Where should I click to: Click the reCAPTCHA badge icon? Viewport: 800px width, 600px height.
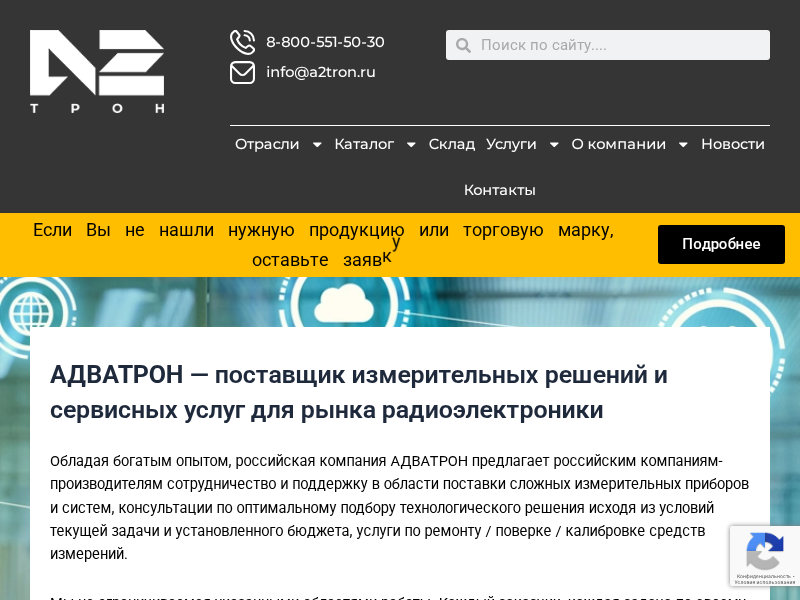pyautogui.click(x=764, y=551)
